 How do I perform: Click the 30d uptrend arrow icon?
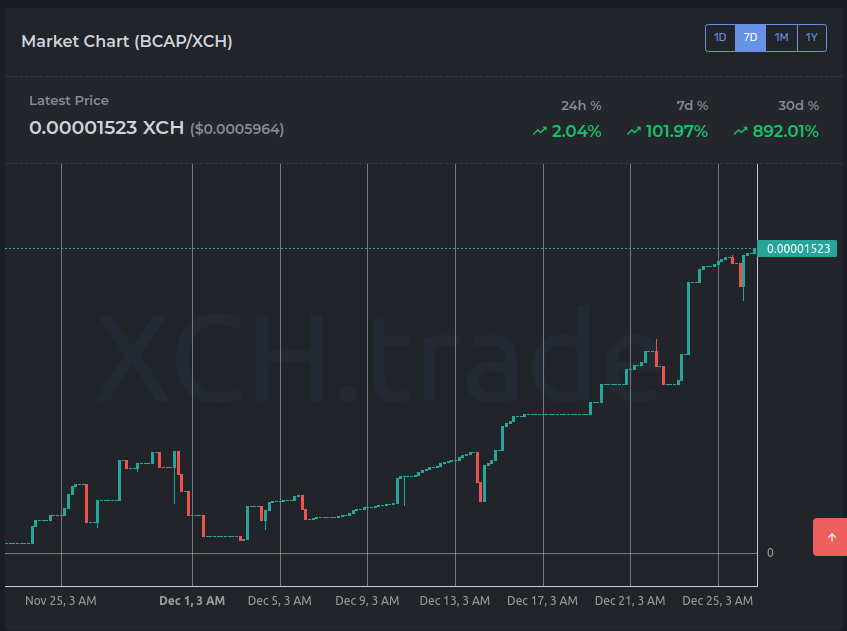pos(741,131)
